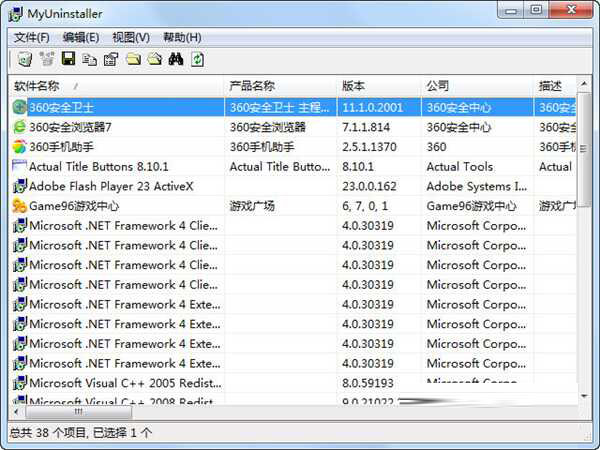This screenshot has height=450, width=600.
Task: Open the 视图(V) menu
Action: tap(131, 38)
